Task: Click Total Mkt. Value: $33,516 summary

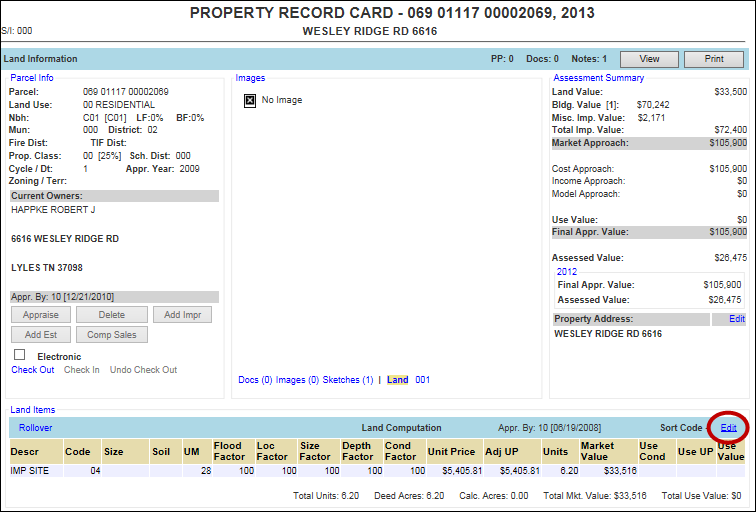Action: [594, 496]
